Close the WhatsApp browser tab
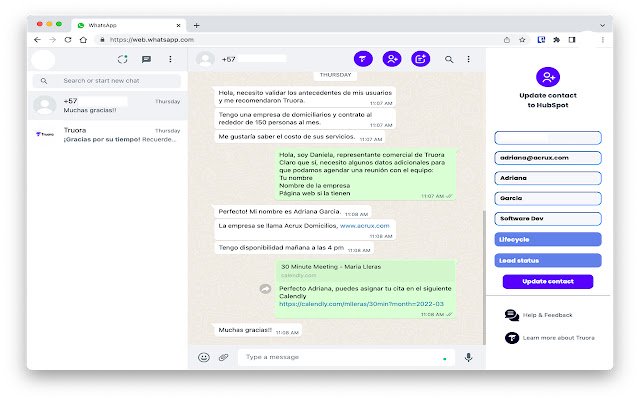 tap(178, 25)
